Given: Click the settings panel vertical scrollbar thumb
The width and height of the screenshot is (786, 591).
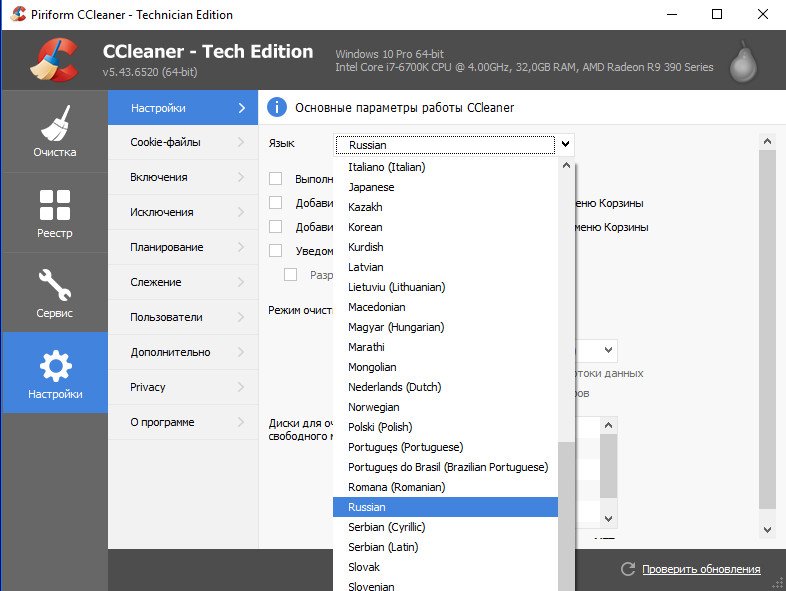Looking at the screenshot, I should pyautogui.click(x=767, y=329).
